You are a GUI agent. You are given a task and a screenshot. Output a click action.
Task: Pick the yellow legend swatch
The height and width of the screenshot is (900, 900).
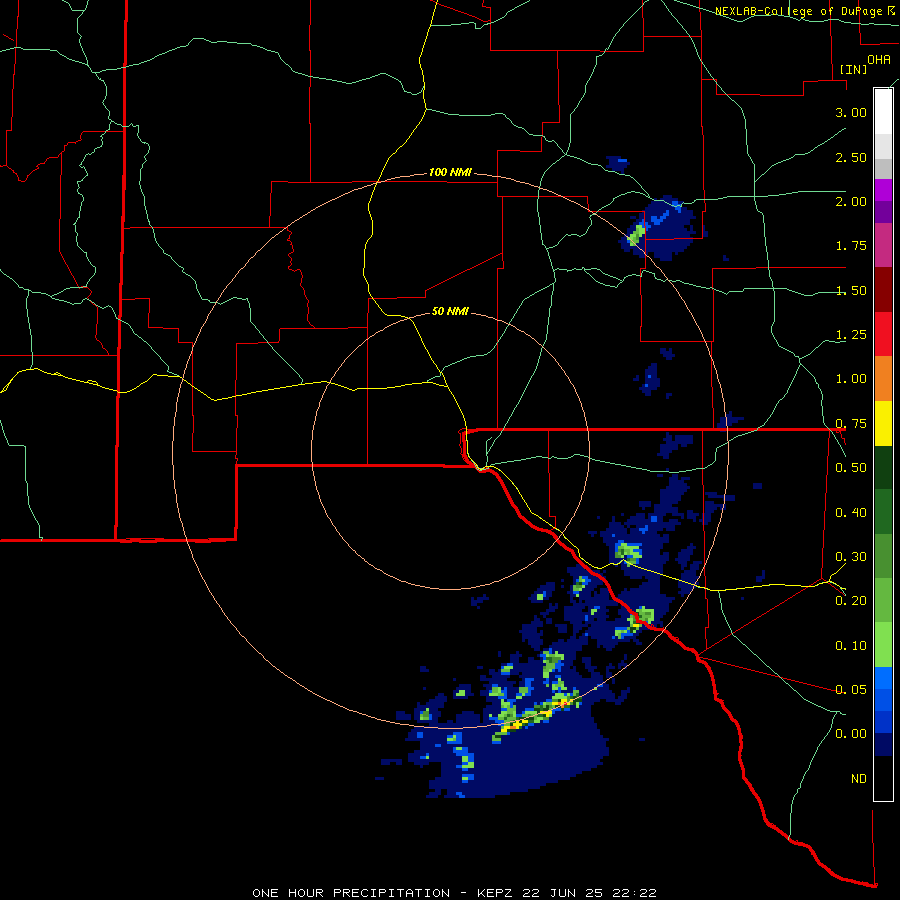pos(883,423)
